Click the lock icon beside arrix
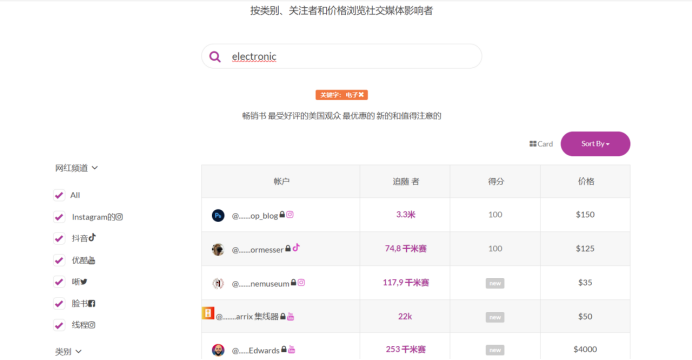 [283, 316]
